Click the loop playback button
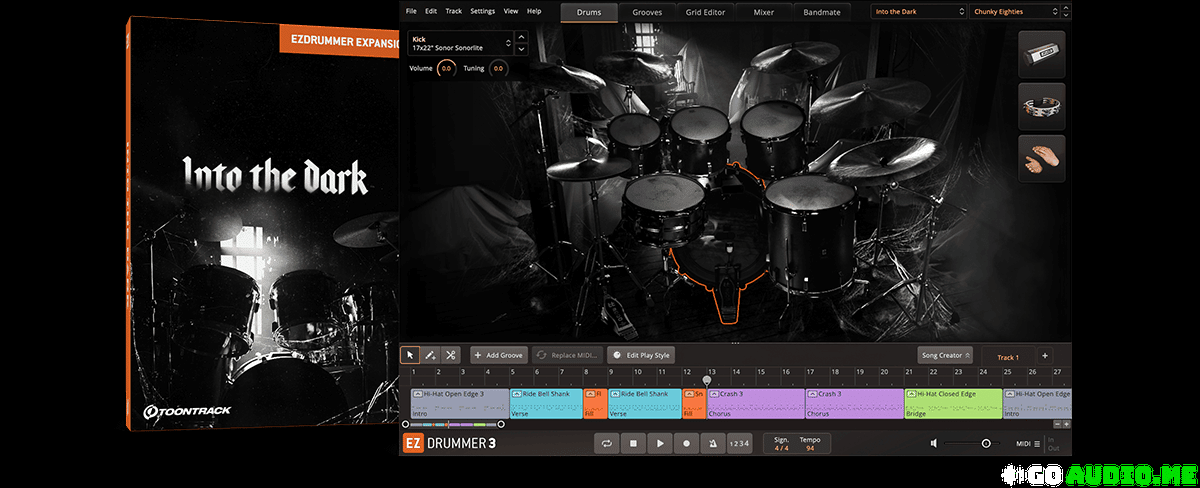 point(606,443)
